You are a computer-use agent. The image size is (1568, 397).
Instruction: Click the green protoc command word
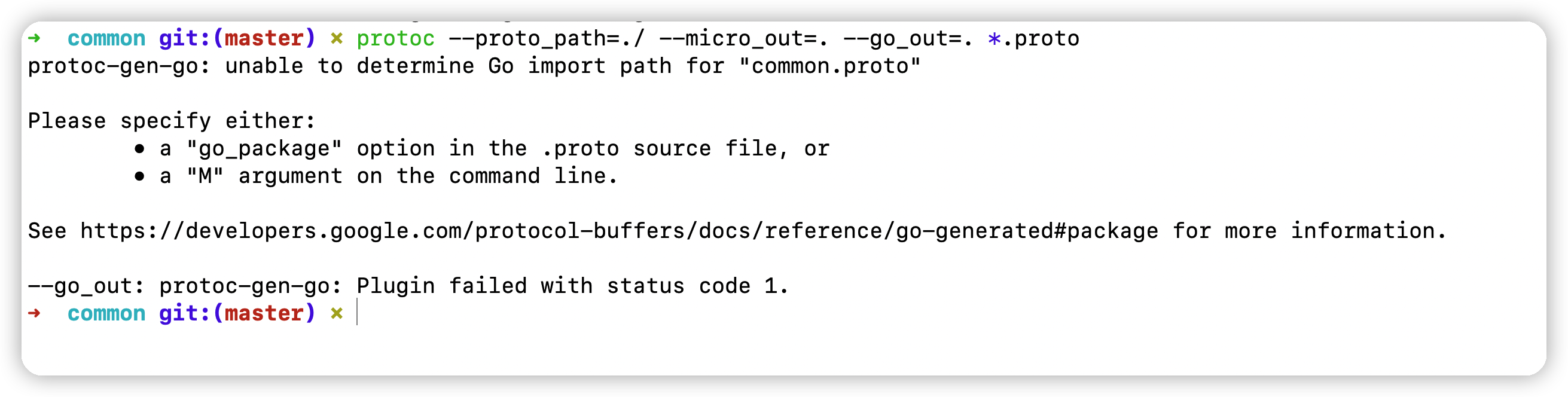point(396,39)
